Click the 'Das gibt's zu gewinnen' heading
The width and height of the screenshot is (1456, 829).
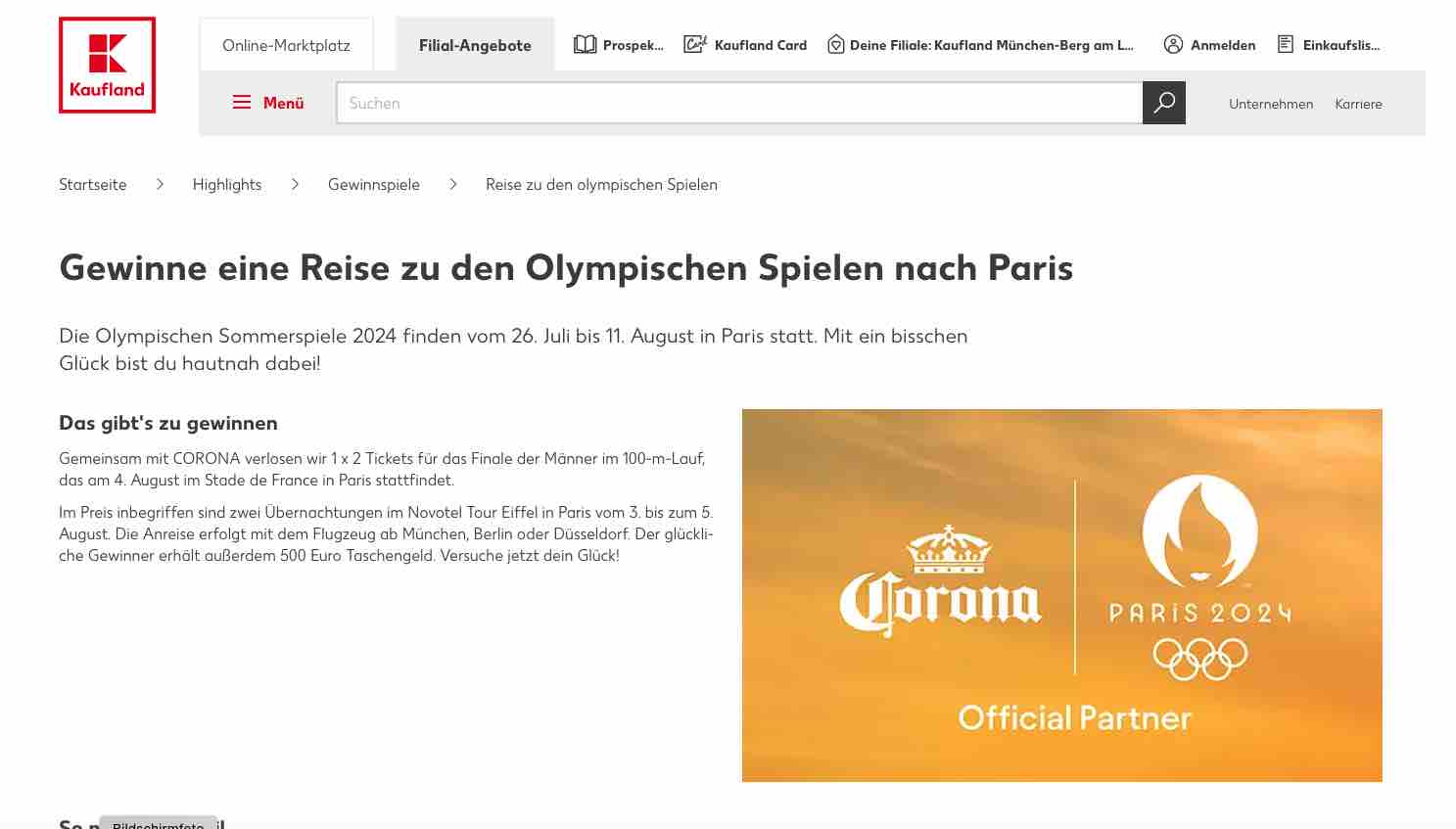[168, 423]
